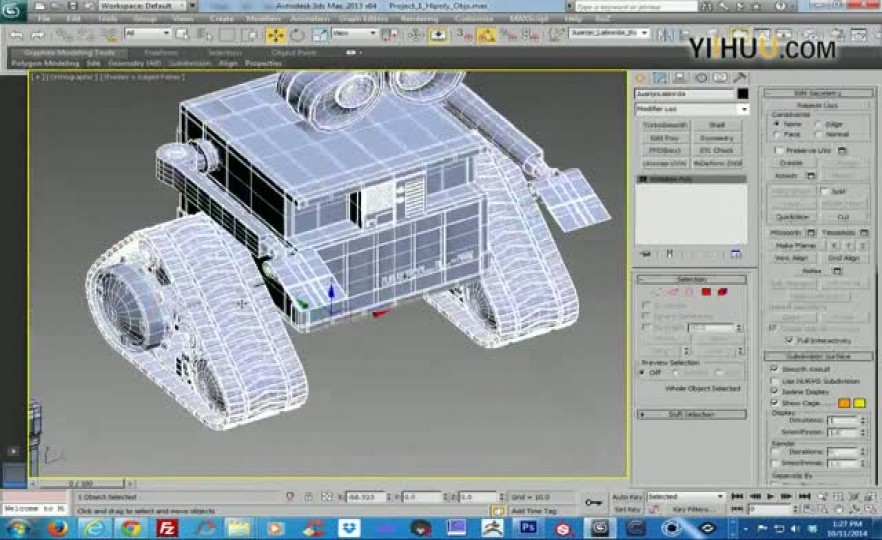
Task: Click the Make Planar button
Action: (x=795, y=246)
